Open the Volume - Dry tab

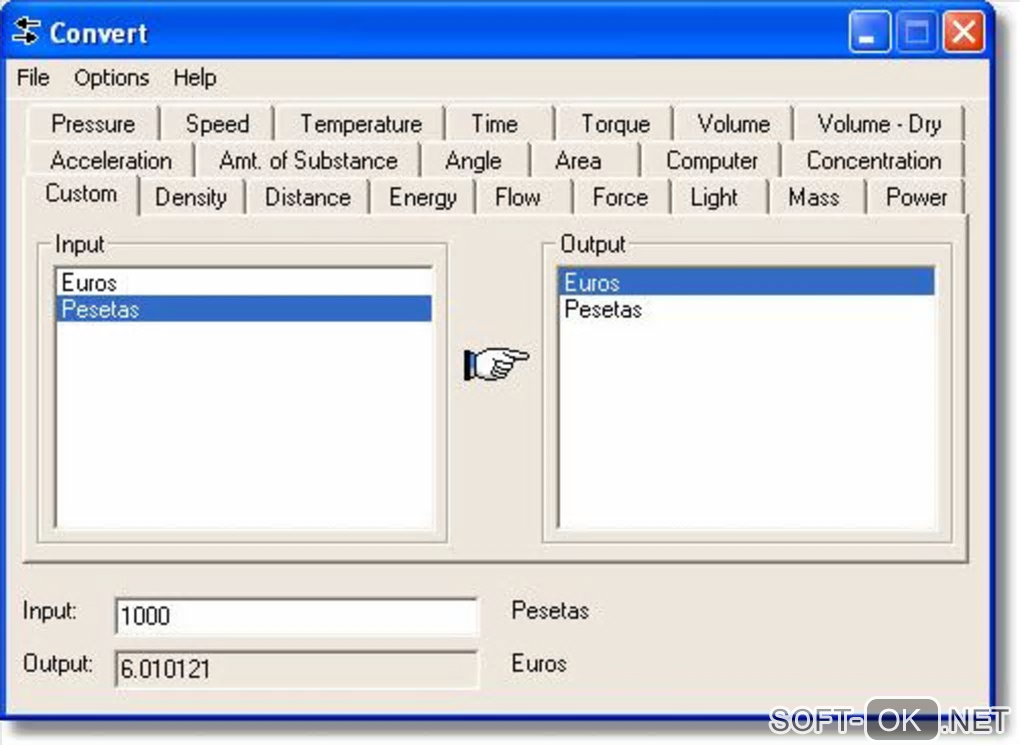pos(879,124)
